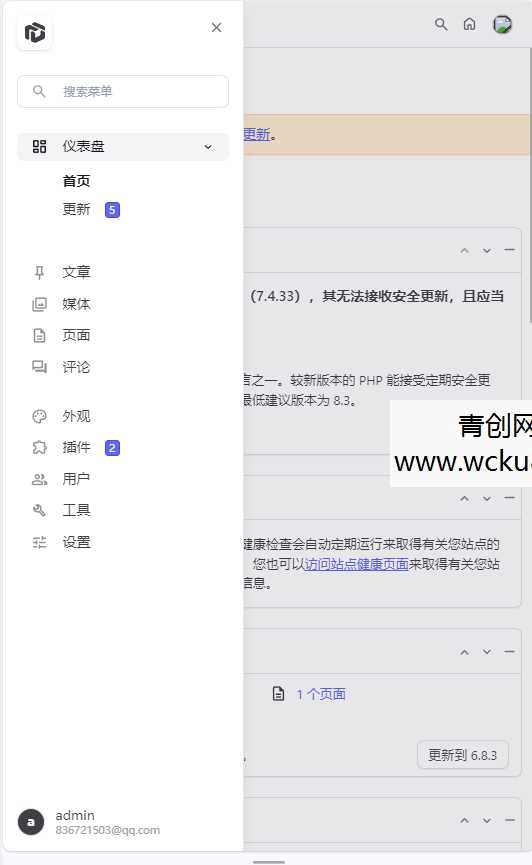
Task: Open the 页面 menu
Action: coord(76,335)
